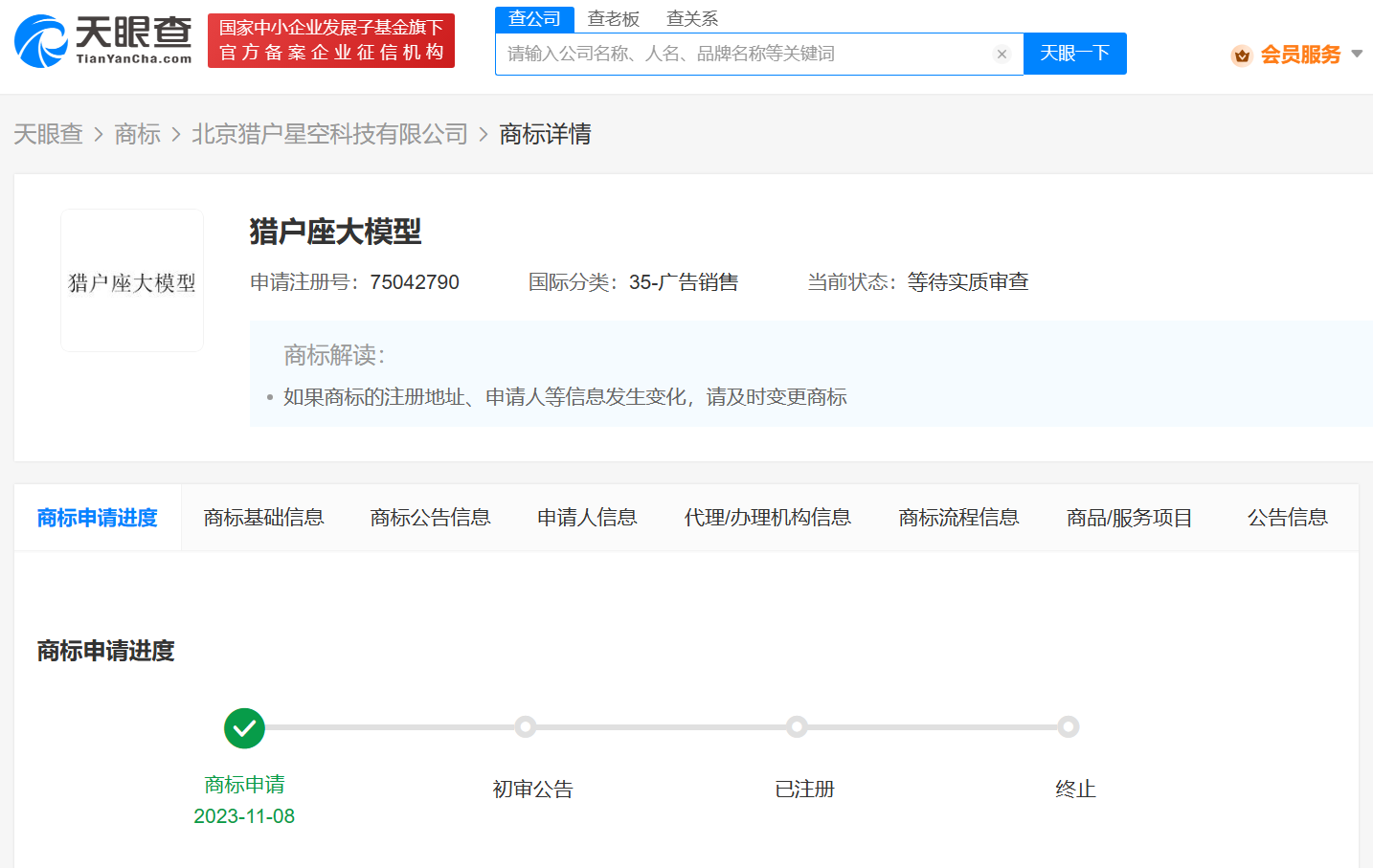Click the 已注册 progress marker

coord(797,727)
